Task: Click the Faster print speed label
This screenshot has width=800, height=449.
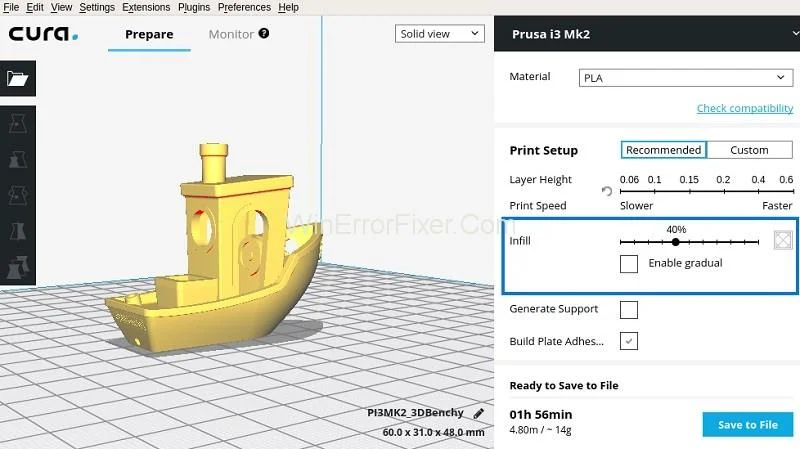Action: point(777,206)
